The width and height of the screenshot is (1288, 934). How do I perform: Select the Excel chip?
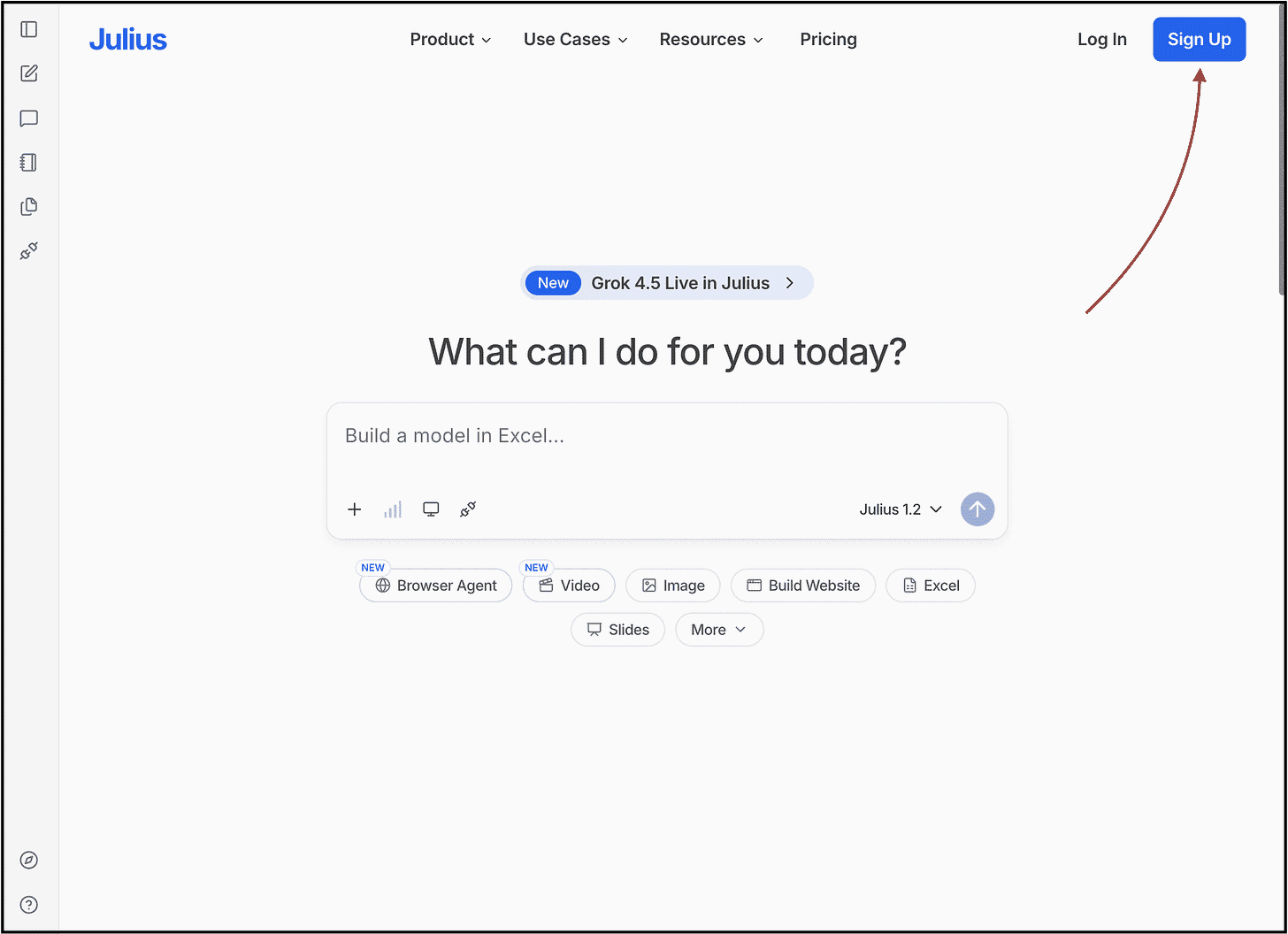[x=931, y=586]
